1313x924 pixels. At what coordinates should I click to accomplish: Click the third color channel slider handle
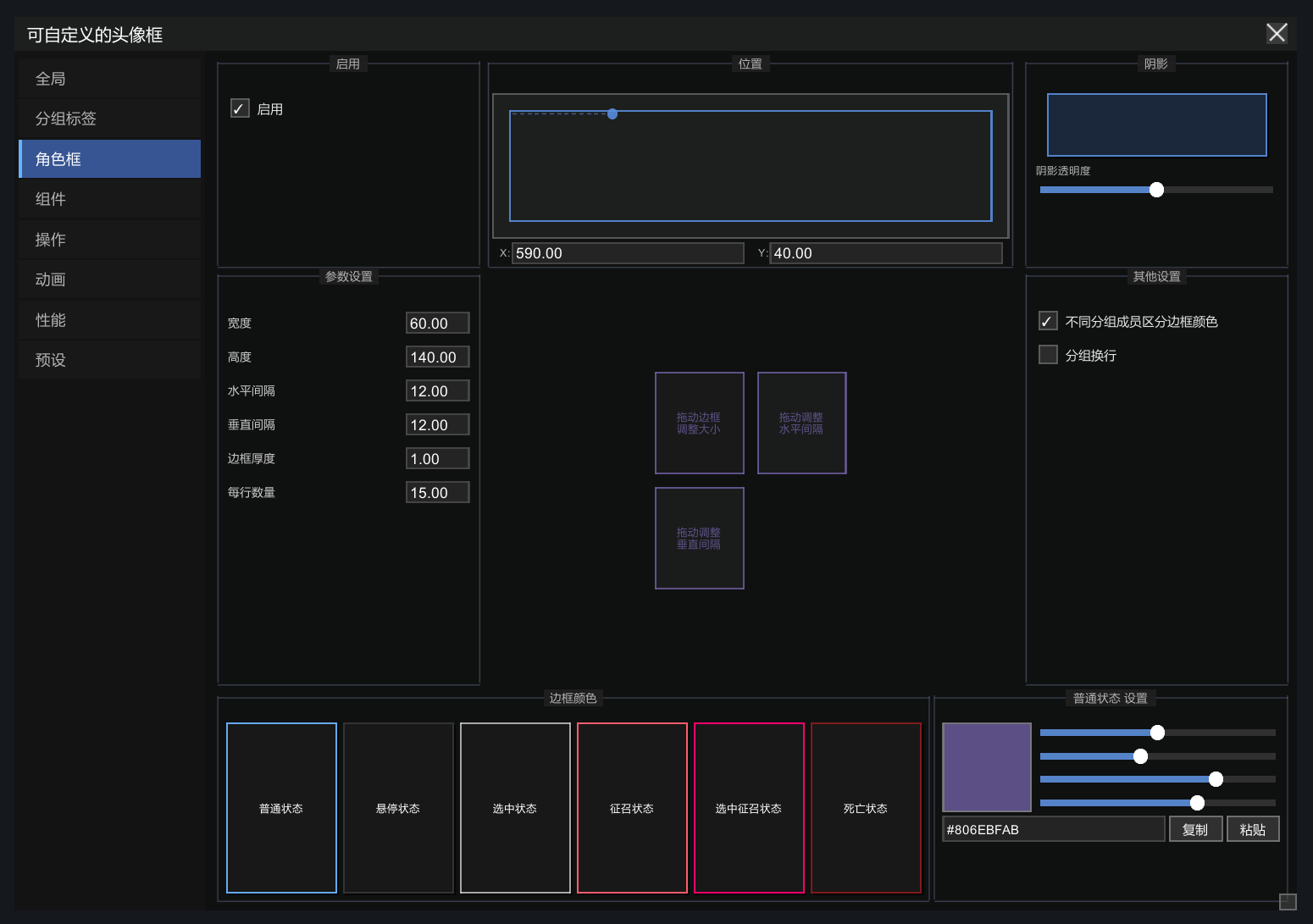(1216, 779)
